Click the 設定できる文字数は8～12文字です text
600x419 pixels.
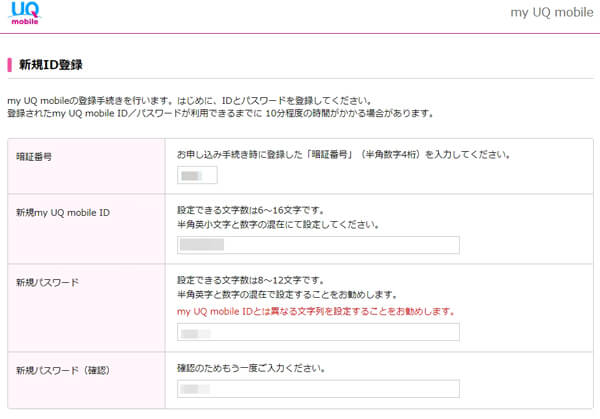[x=251, y=280]
